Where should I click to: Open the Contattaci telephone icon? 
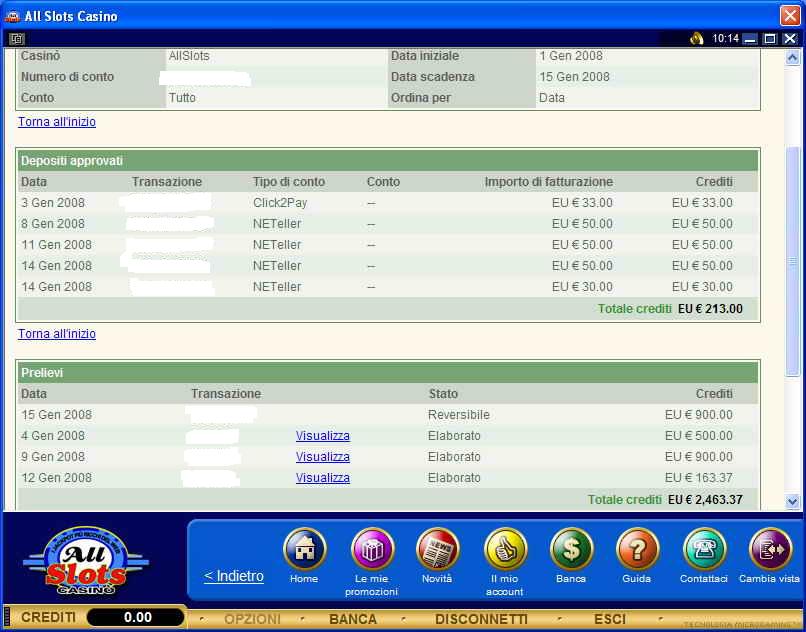click(x=704, y=549)
